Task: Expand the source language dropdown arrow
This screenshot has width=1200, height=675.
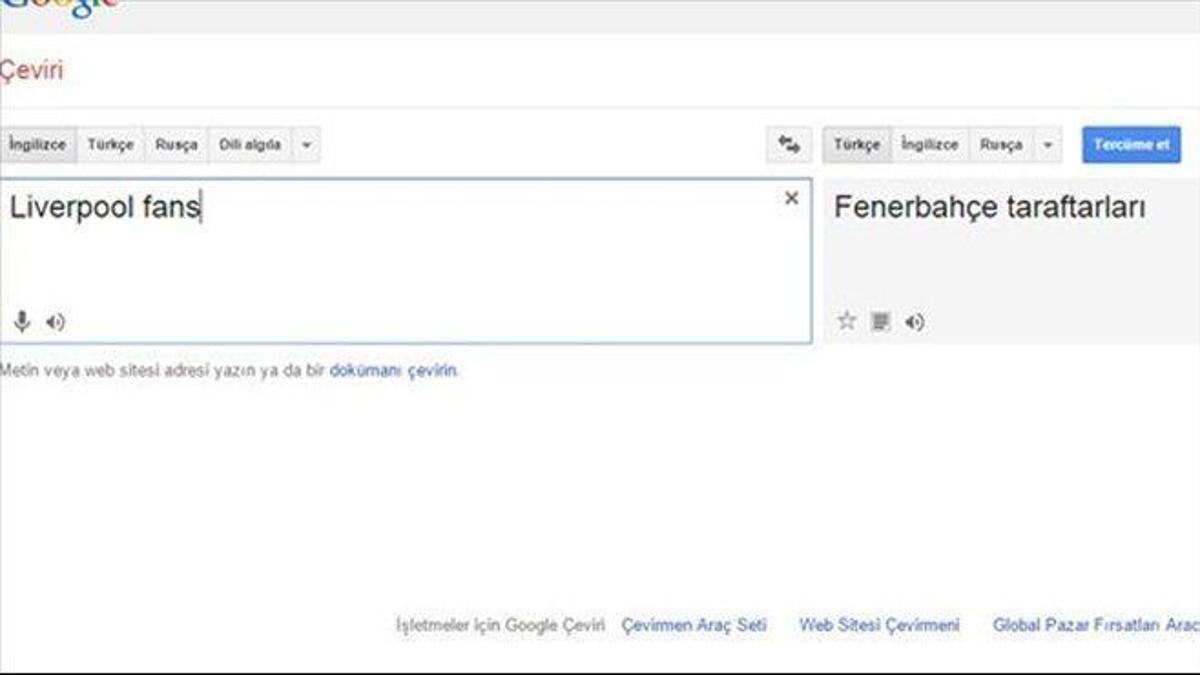Action: (306, 145)
